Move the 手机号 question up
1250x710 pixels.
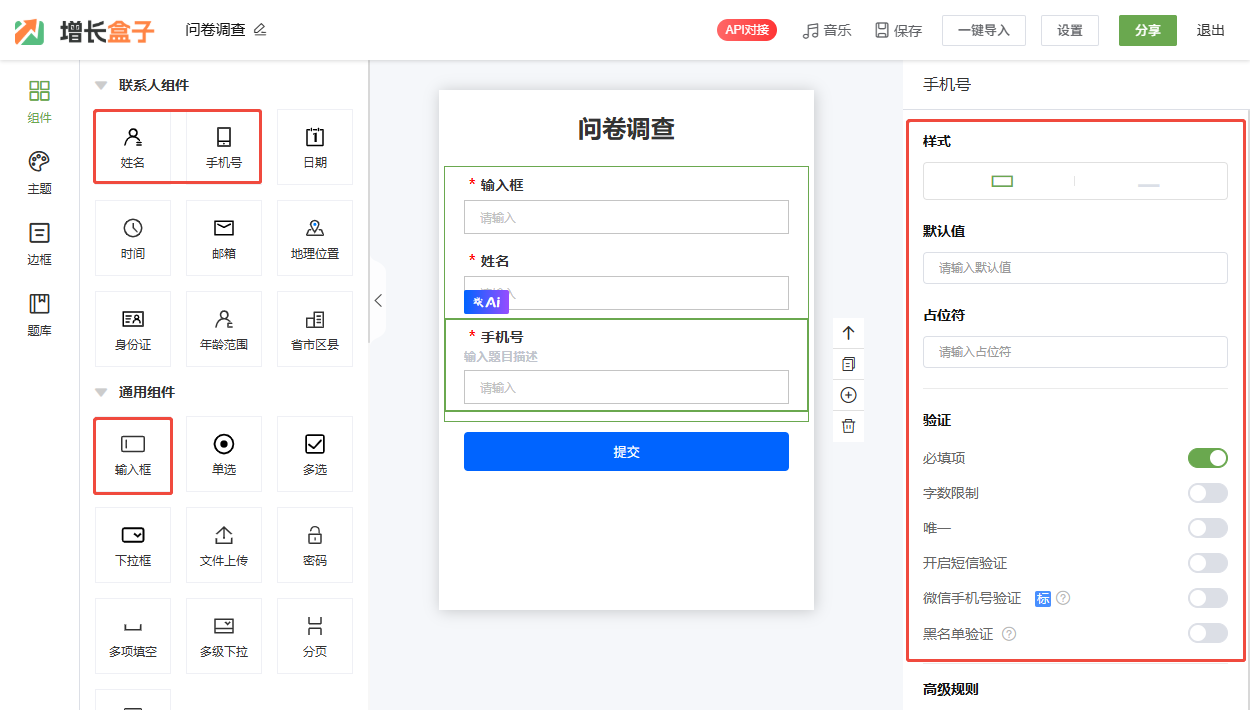tap(849, 333)
